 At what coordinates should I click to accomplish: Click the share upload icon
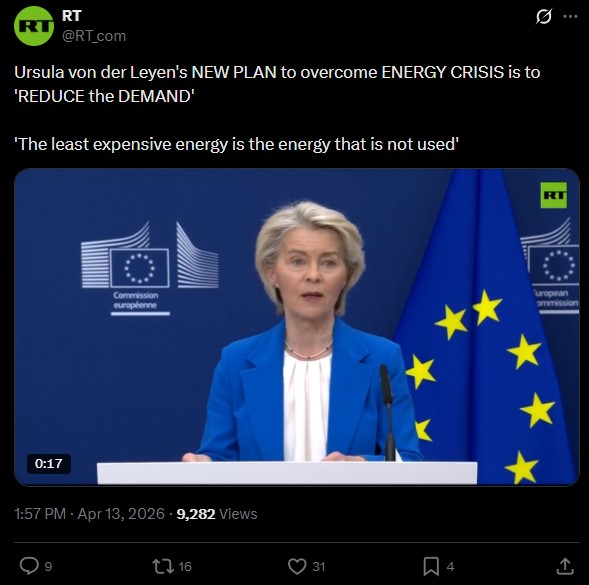click(x=565, y=566)
